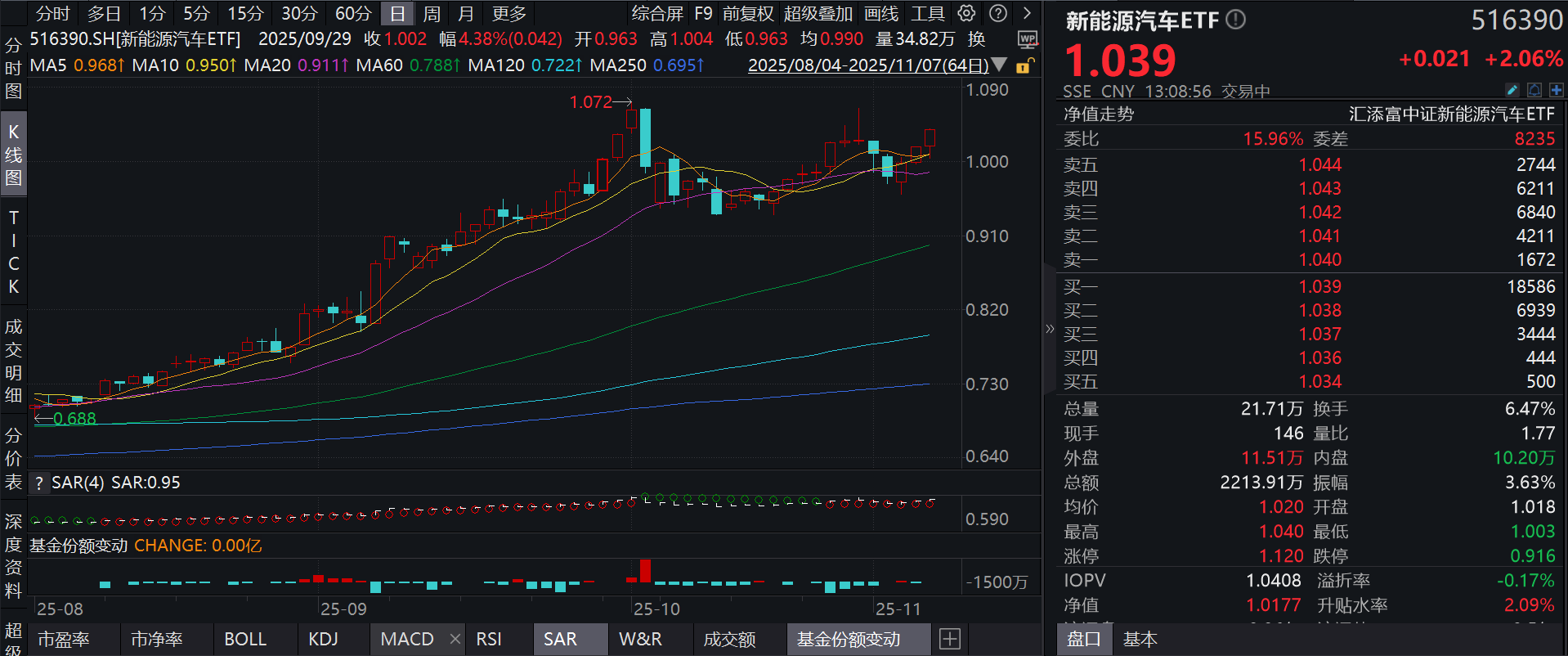
Task: Collapse the right quote panel arrow
Action: point(1050,329)
